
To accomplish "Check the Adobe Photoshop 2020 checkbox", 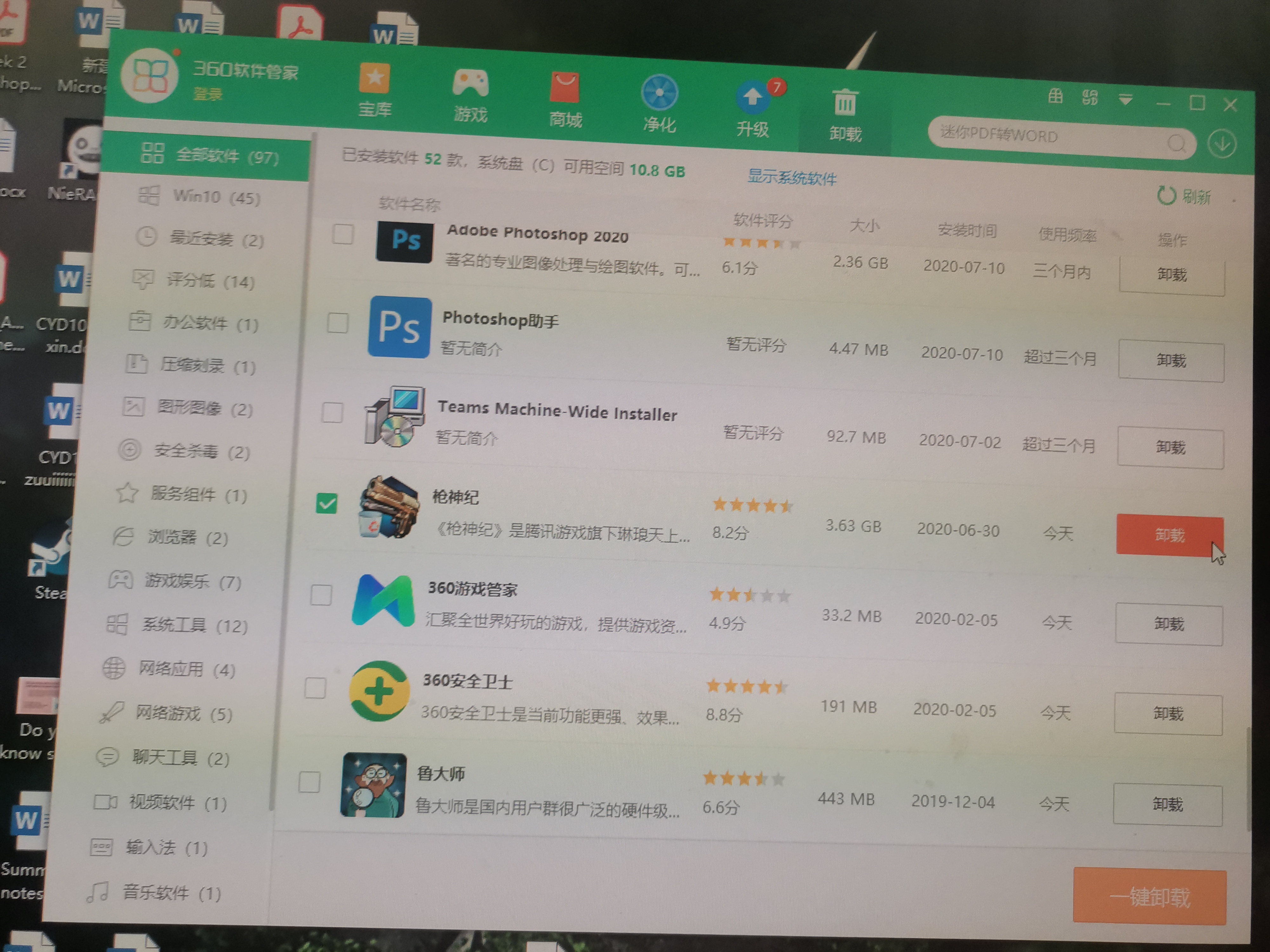I will coord(343,234).
